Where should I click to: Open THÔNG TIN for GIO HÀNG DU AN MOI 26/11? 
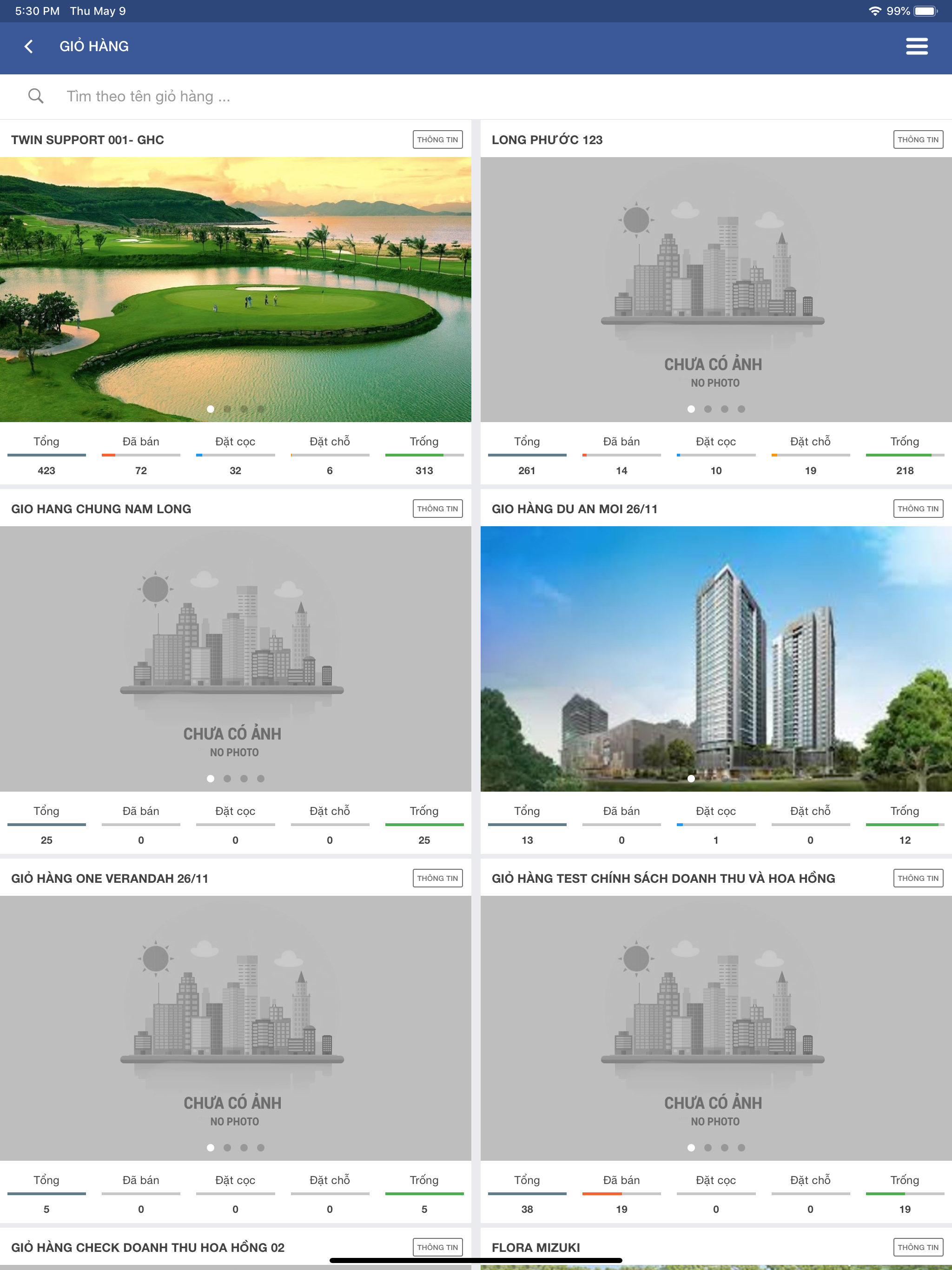(x=918, y=509)
